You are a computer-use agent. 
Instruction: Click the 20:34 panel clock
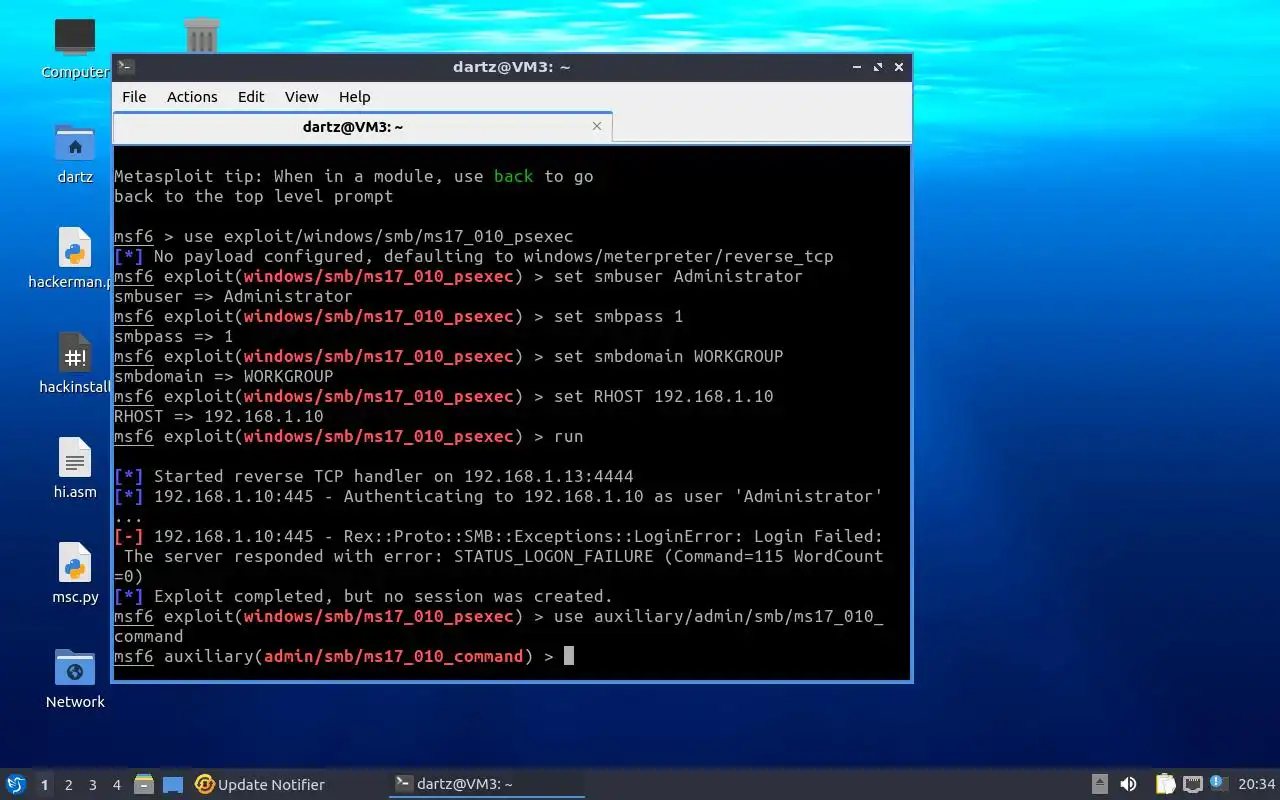tap(1257, 784)
